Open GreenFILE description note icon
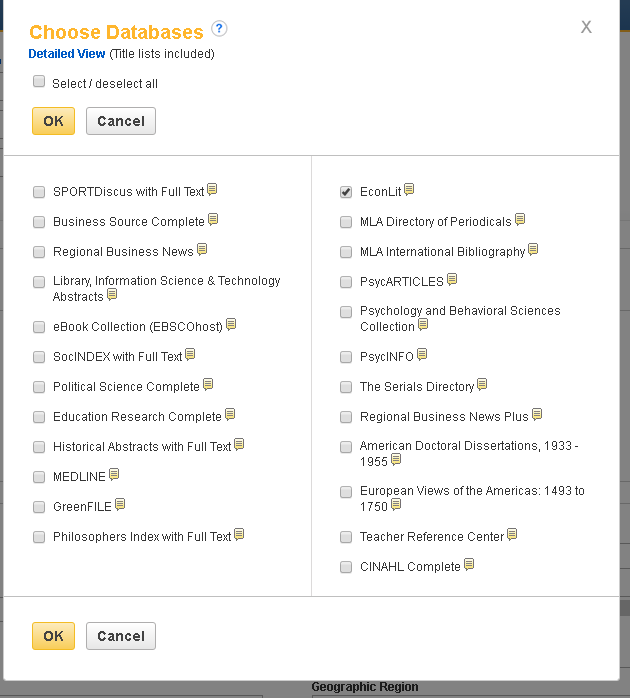The height and width of the screenshot is (698, 630). [x=120, y=504]
